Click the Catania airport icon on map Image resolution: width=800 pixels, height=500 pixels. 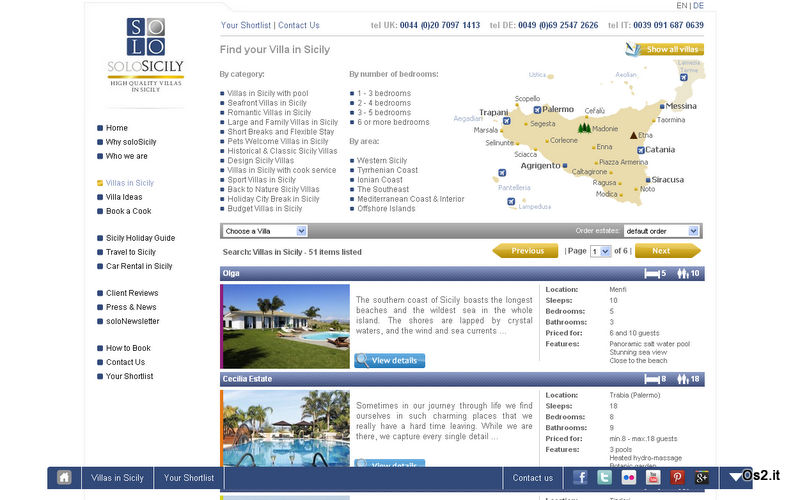pos(640,150)
